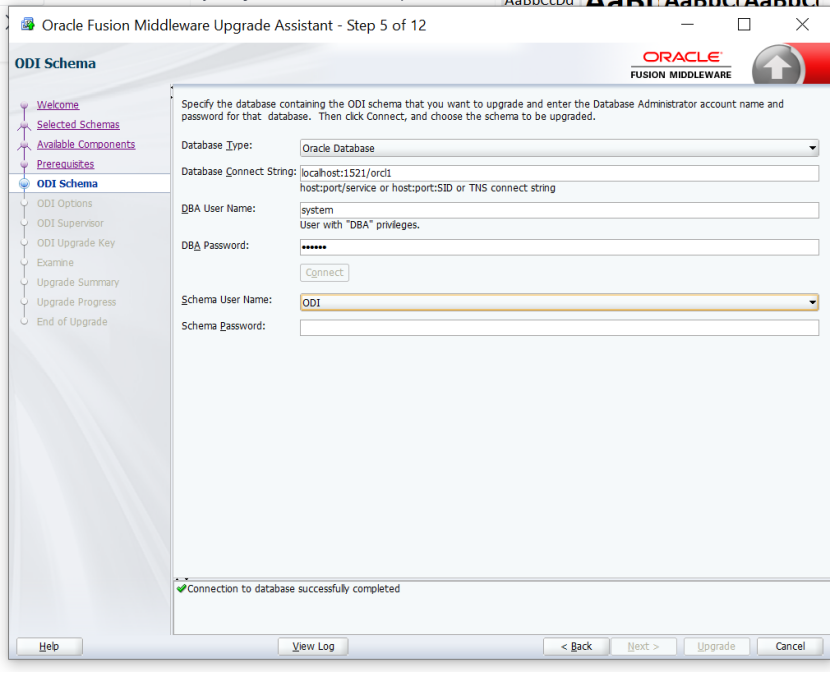Minimize the Upgrade Assistant window

[x=687, y=25]
